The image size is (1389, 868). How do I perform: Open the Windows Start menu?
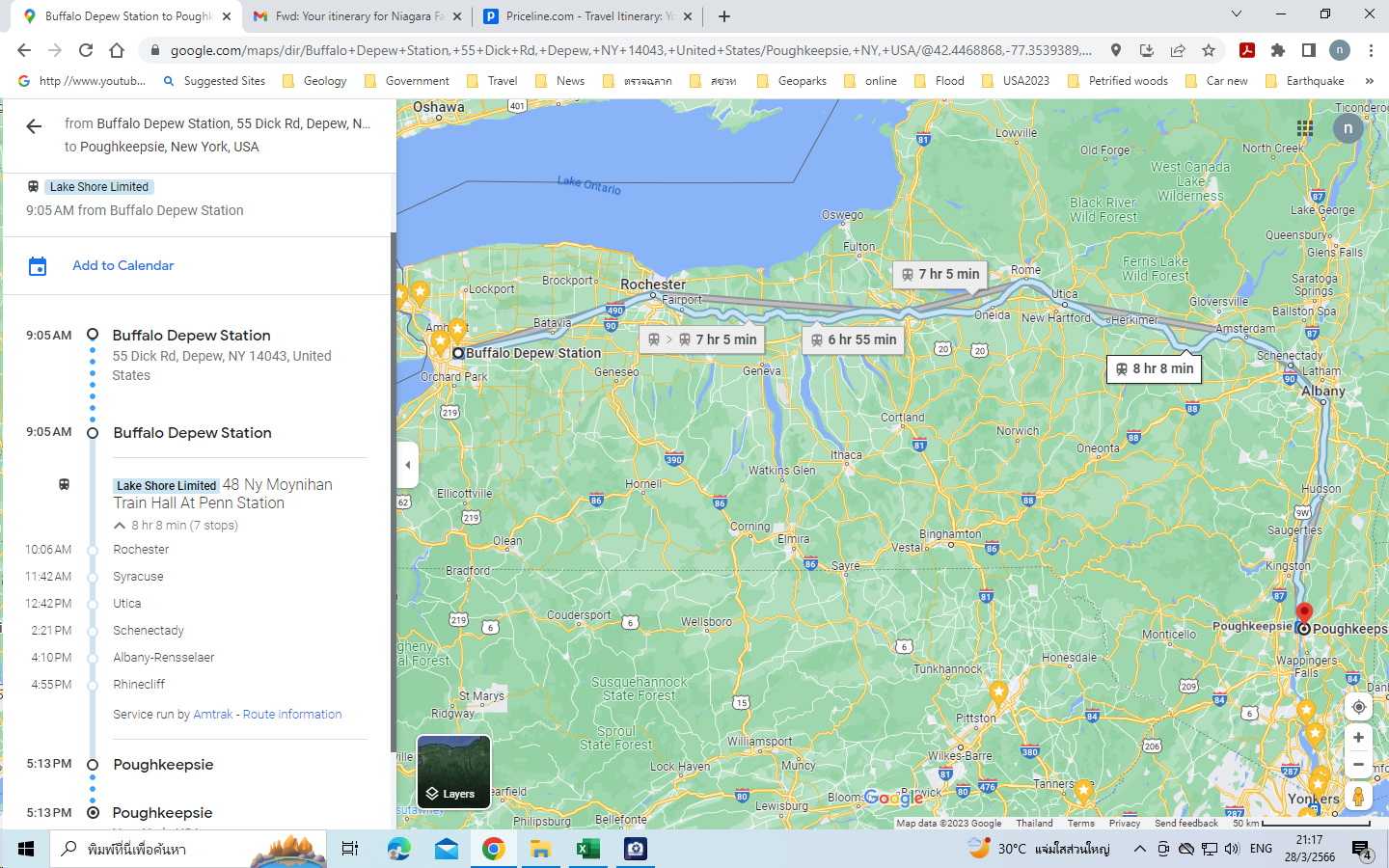26,849
